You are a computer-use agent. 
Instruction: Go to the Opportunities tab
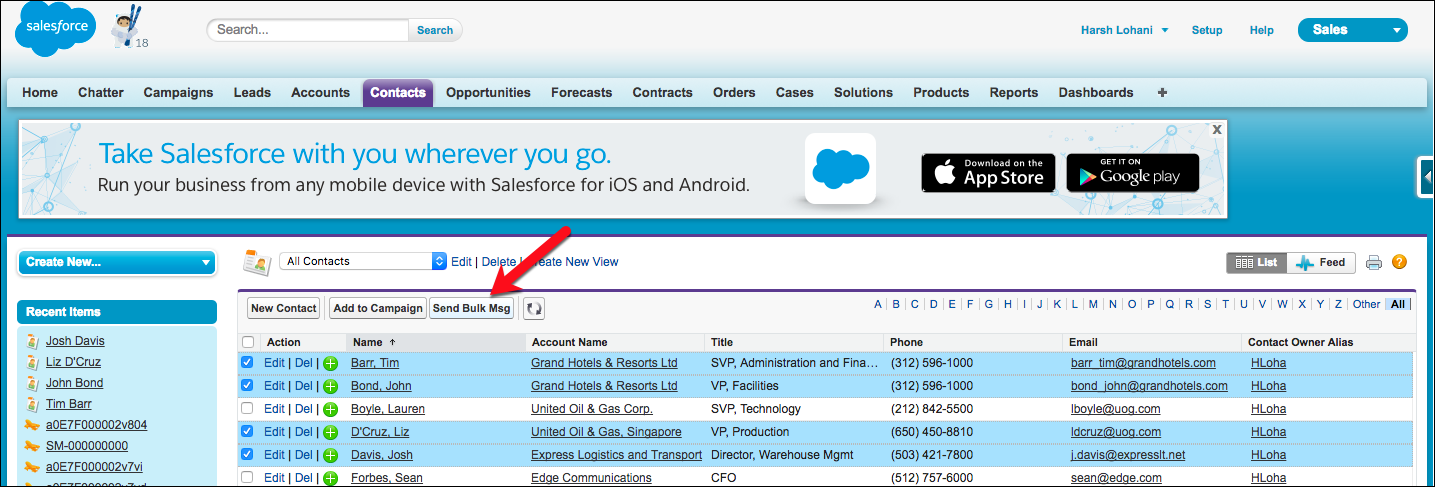(x=488, y=92)
